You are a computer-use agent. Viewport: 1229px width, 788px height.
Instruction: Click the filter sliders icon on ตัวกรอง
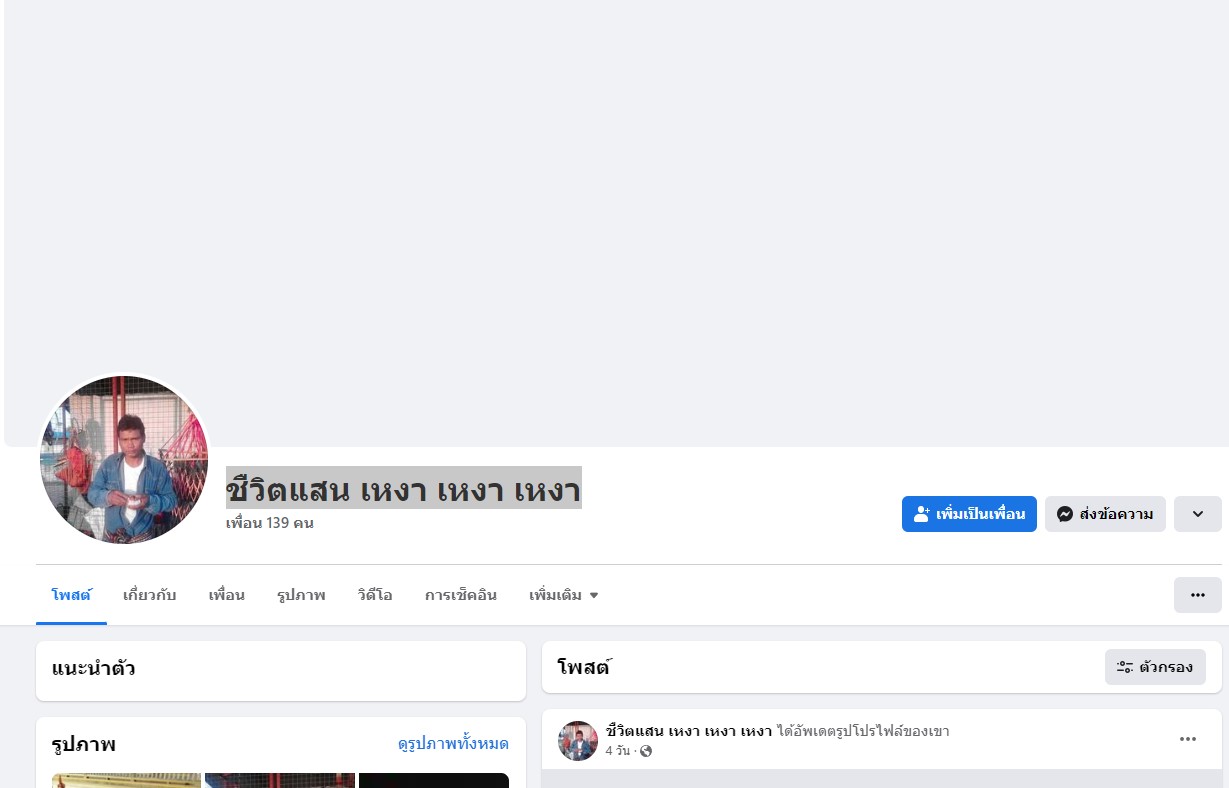tap(1125, 667)
